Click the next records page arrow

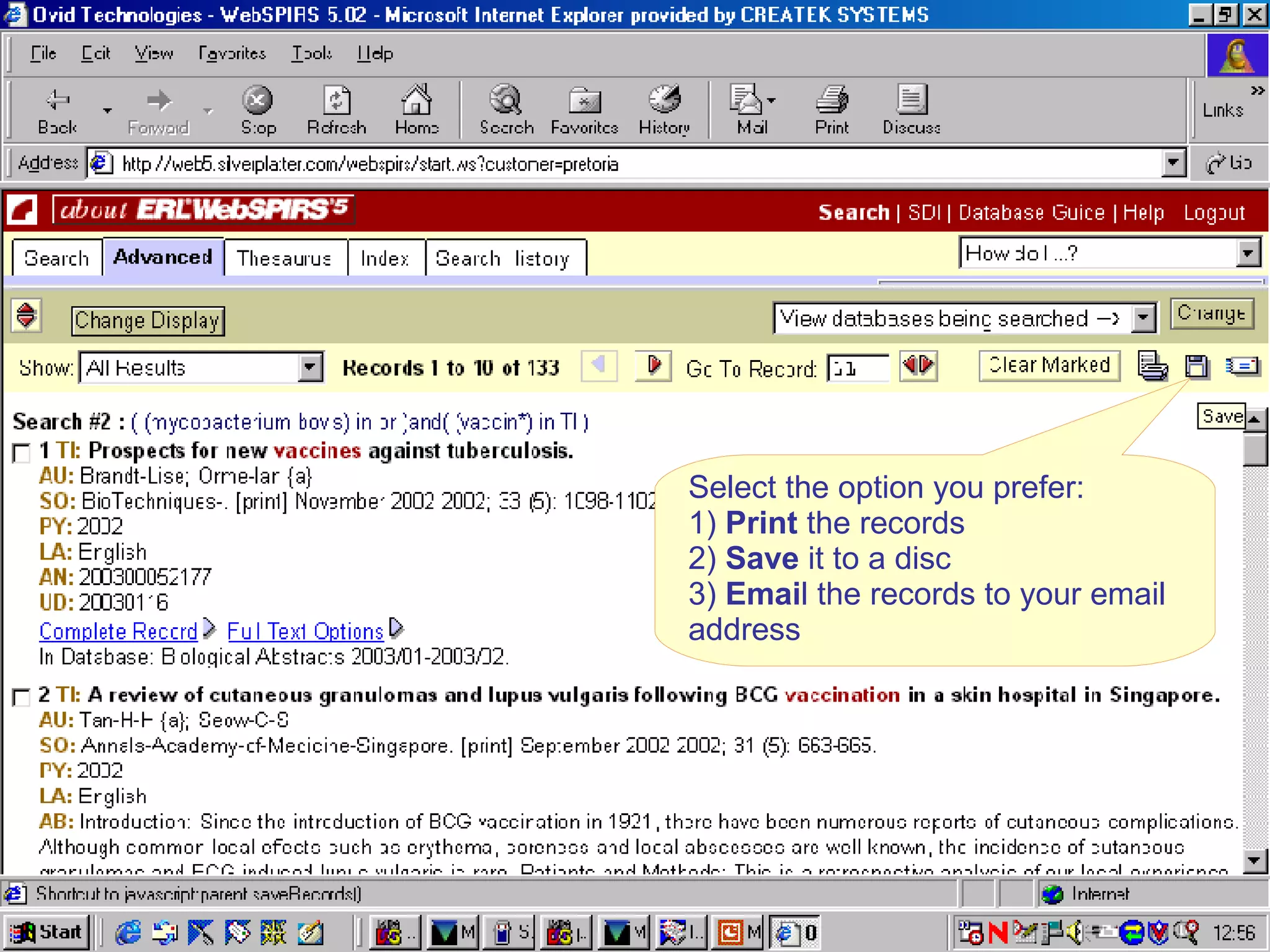click(653, 366)
